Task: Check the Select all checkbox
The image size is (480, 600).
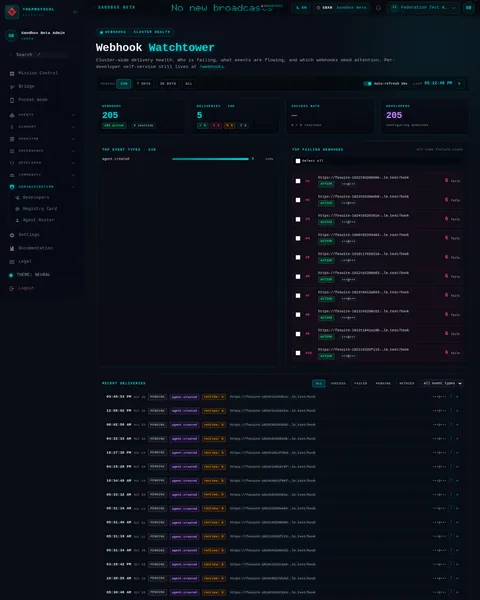Action: pos(298,161)
